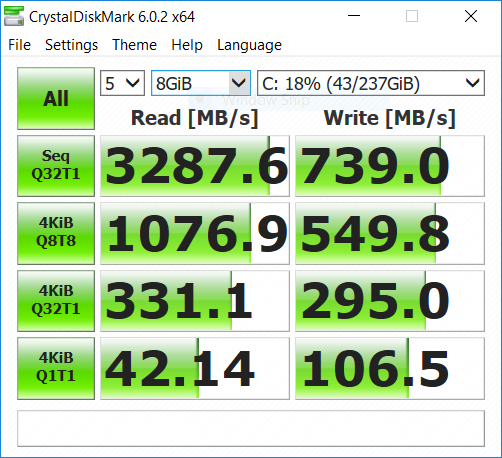Click the Read [MB/s] column header
Viewport: 502px width, 458px height.
(195, 118)
